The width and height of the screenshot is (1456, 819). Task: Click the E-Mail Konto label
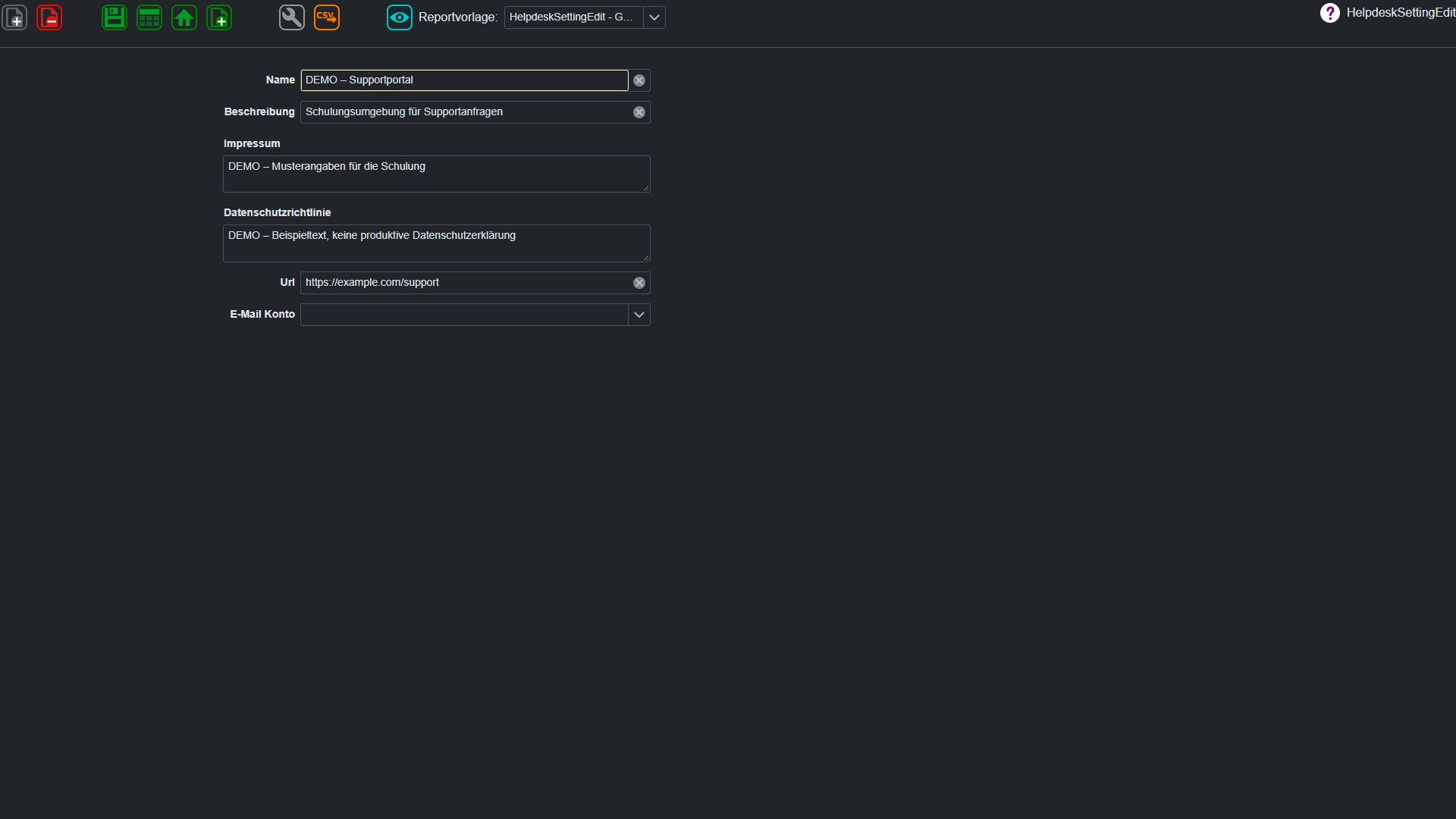(x=262, y=314)
